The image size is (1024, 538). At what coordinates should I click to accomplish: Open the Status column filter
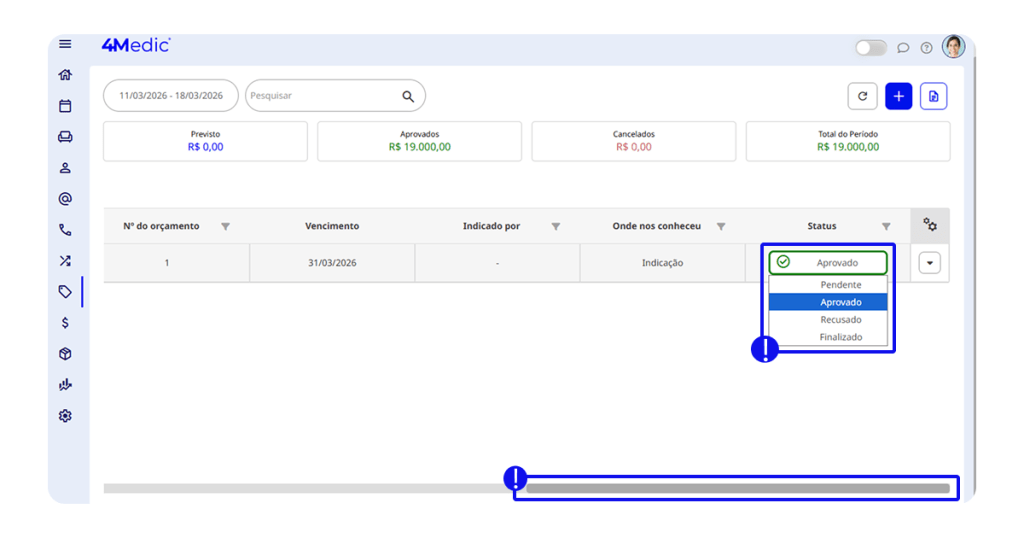(886, 227)
